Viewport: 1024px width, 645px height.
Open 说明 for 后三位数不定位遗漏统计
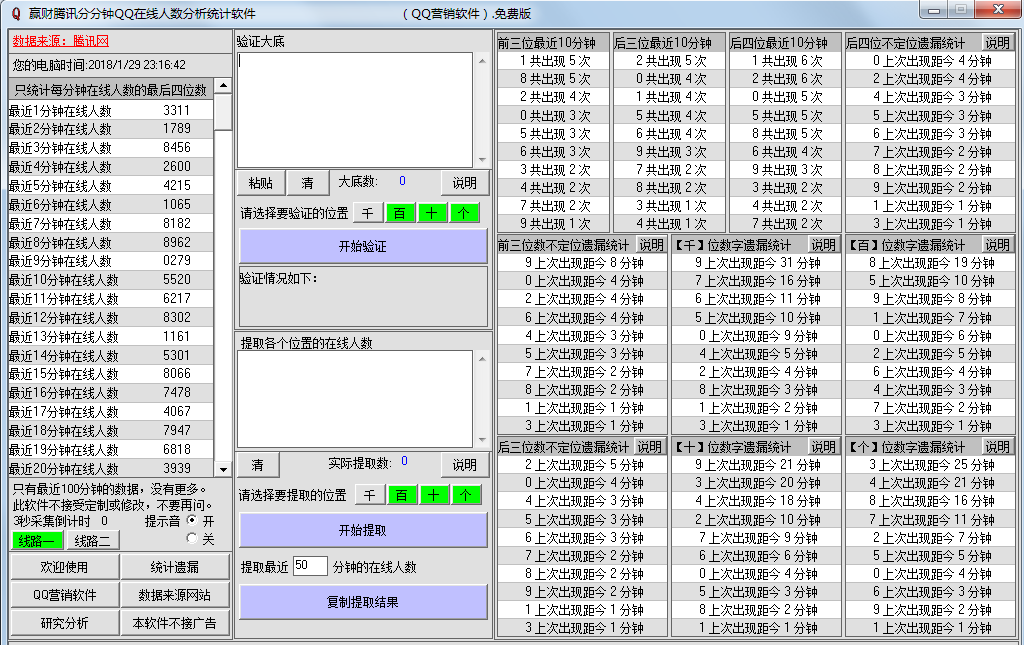pyautogui.click(x=650, y=447)
